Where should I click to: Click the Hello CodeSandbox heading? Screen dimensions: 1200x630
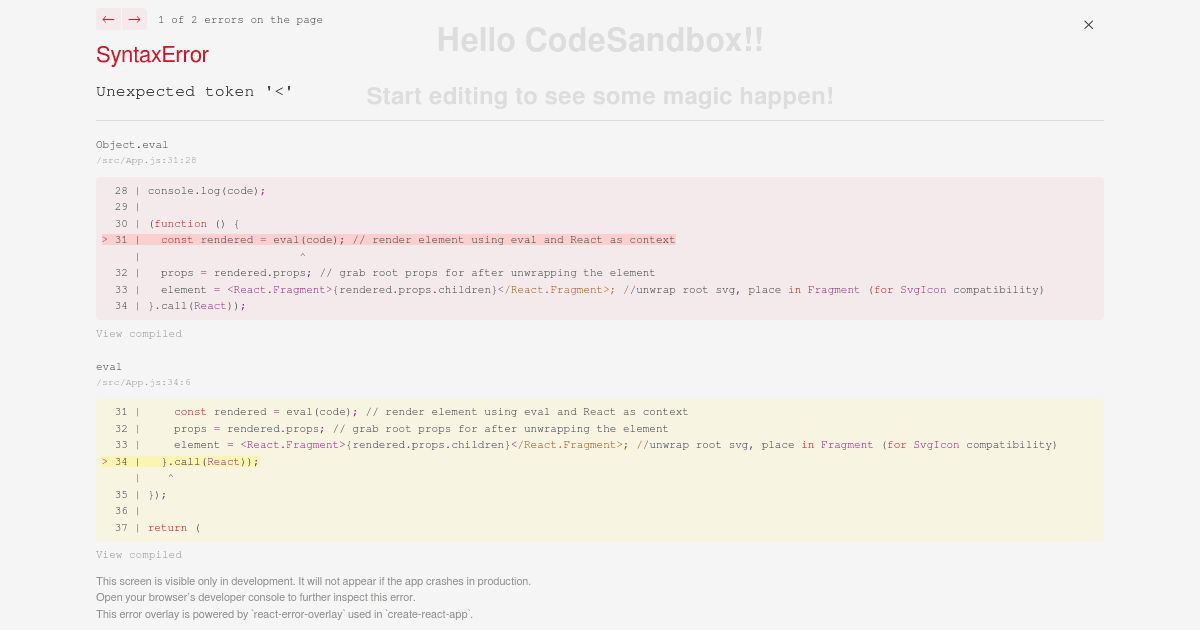[x=600, y=40]
